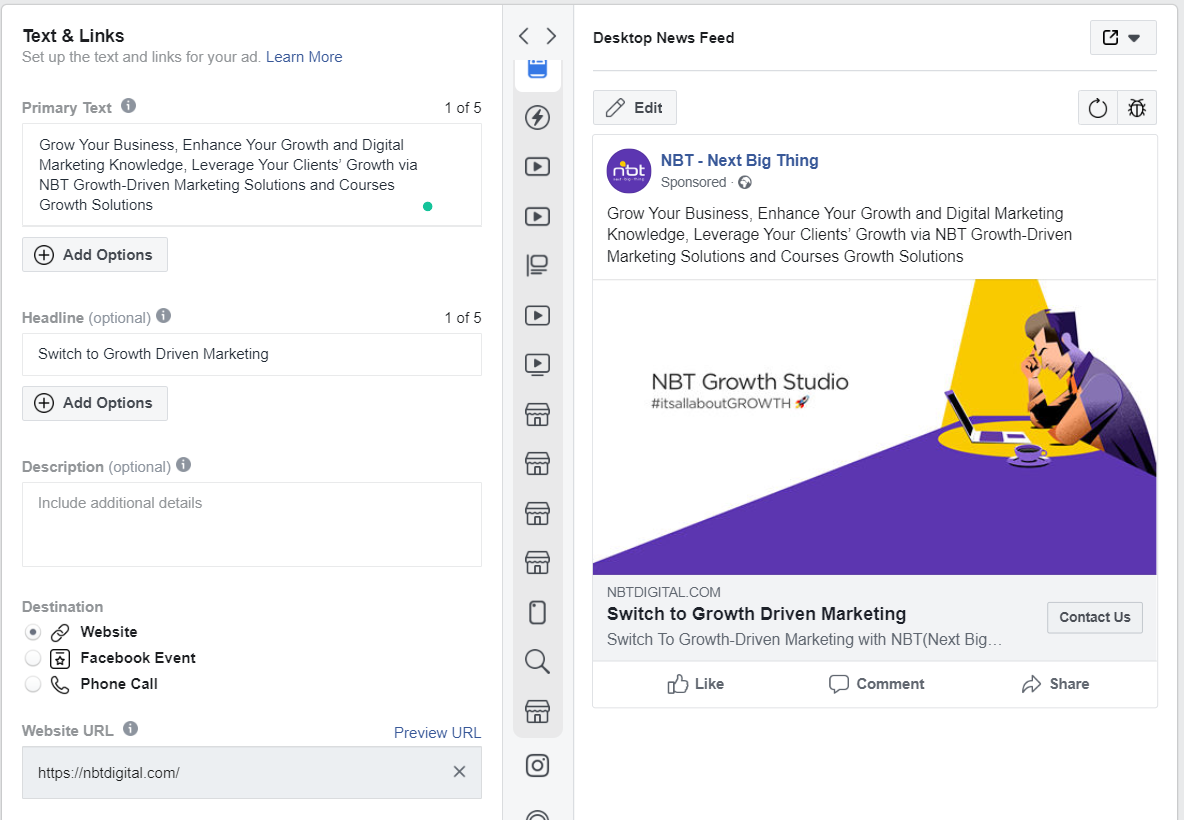Select the Phone Call destination radio button
Image resolution: width=1184 pixels, height=820 pixels.
pyautogui.click(x=32, y=684)
